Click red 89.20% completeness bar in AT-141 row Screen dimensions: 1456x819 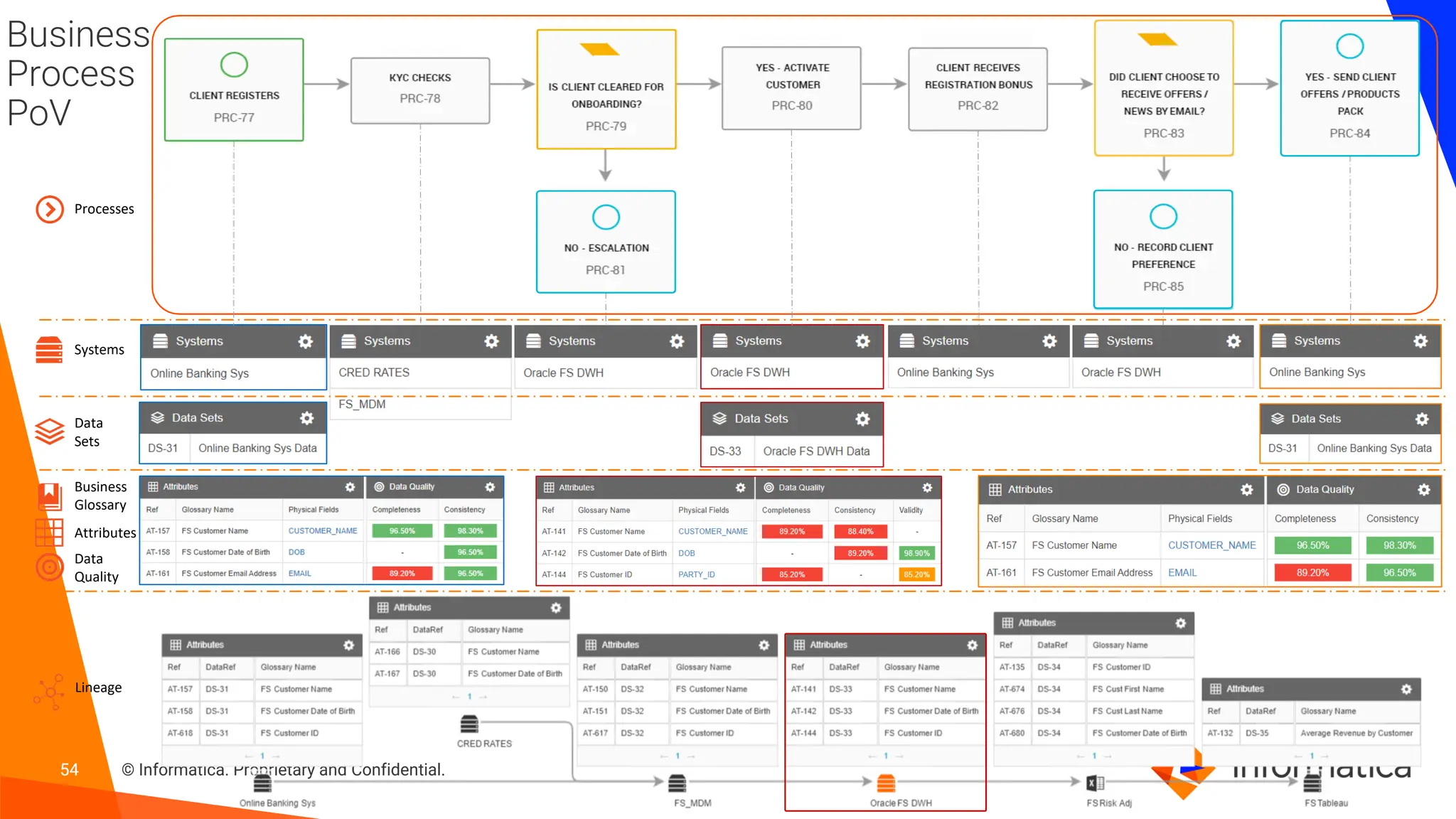click(x=791, y=532)
